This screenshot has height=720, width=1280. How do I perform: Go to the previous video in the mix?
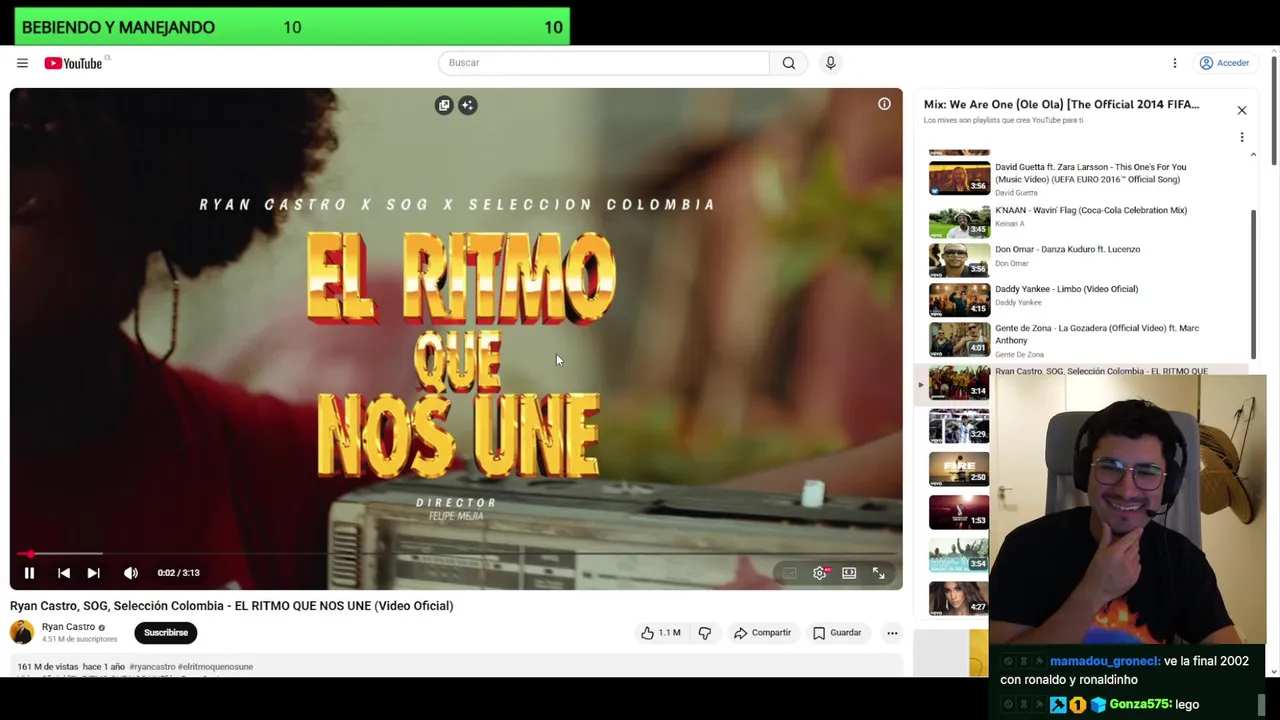tap(64, 573)
